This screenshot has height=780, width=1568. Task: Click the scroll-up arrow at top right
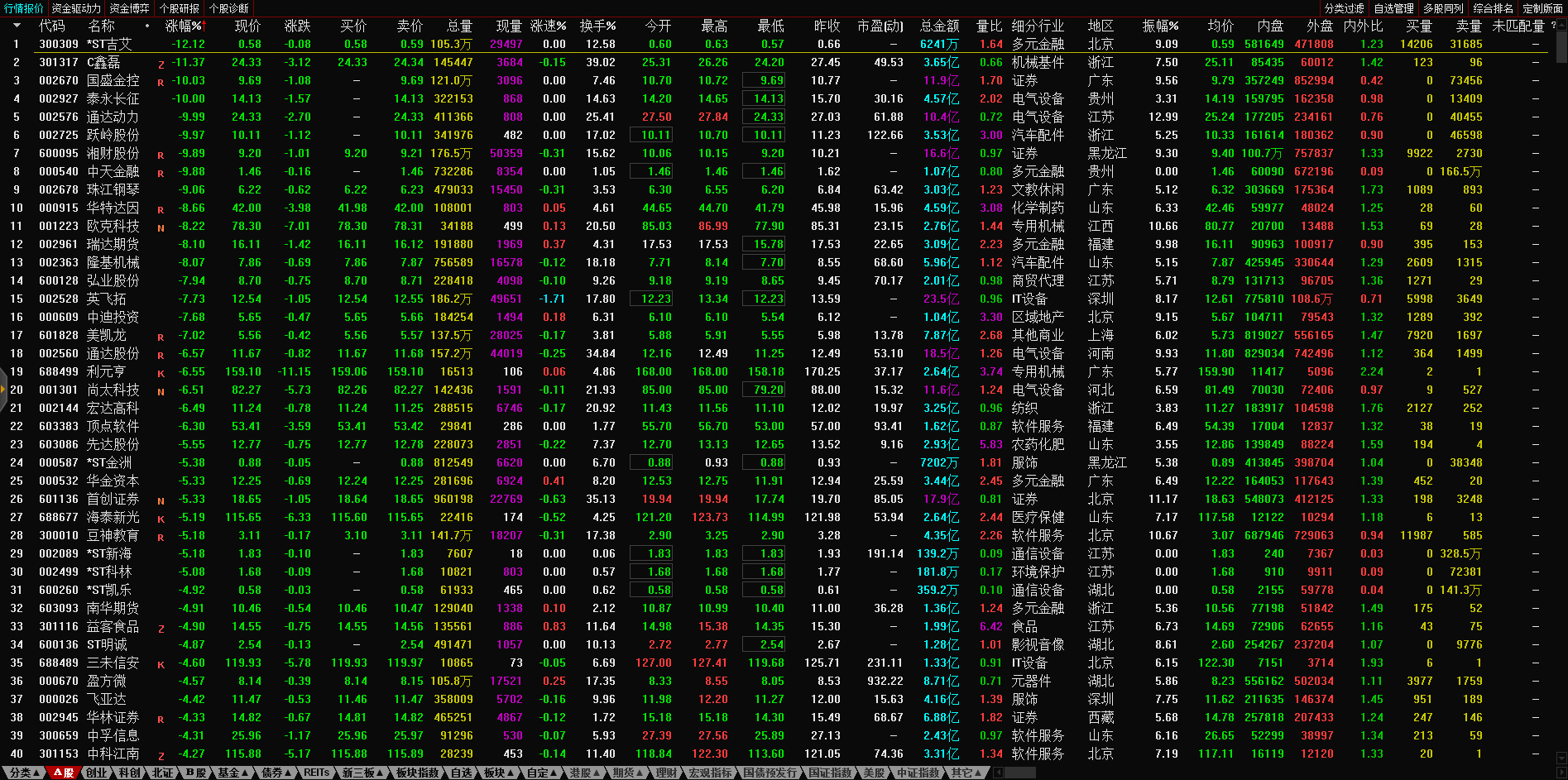click(1561, 25)
